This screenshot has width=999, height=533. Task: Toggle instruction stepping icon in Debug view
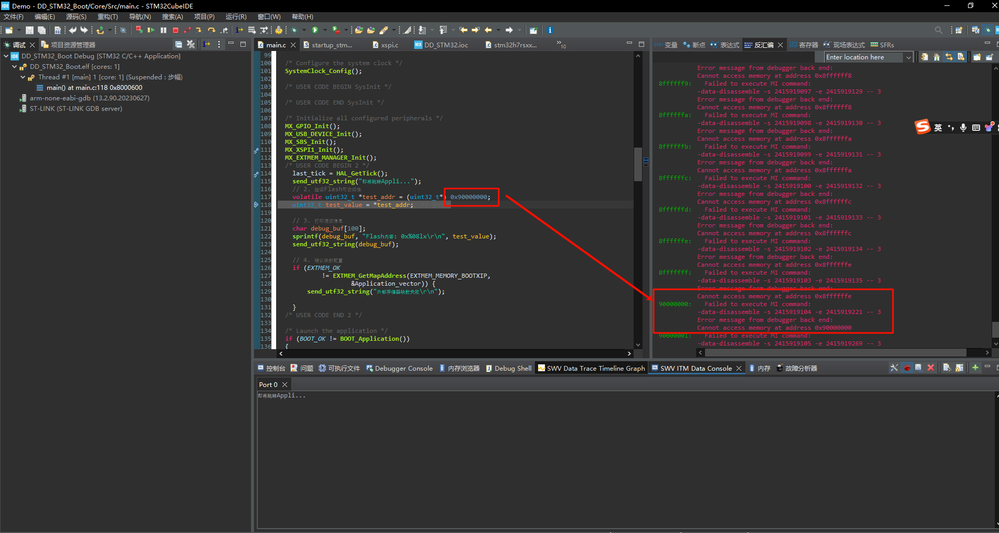pyautogui.click(x=206, y=45)
